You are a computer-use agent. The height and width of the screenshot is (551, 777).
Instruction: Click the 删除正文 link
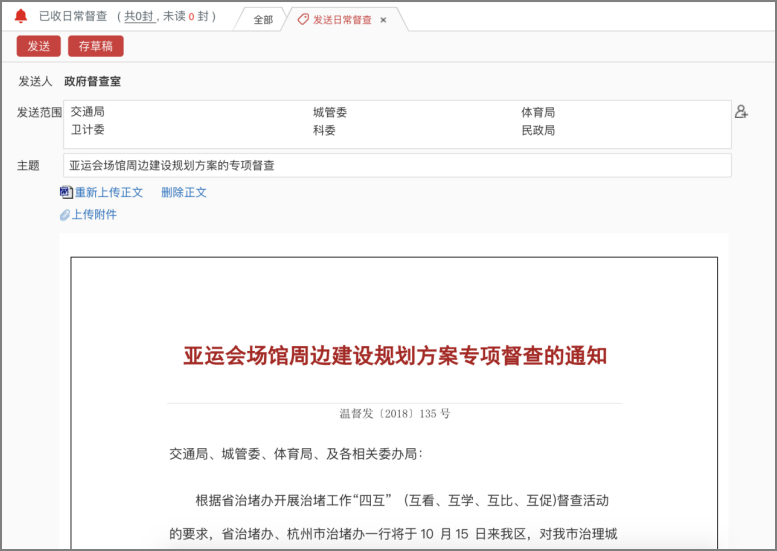[x=184, y=192]
